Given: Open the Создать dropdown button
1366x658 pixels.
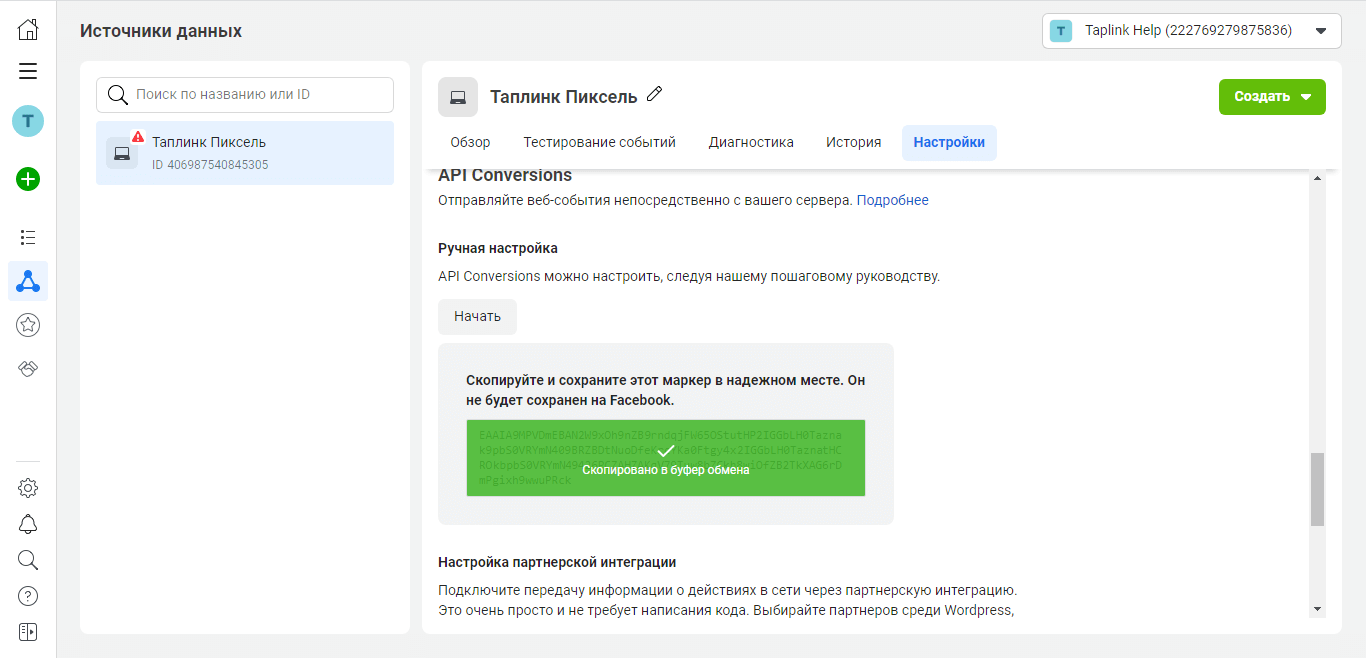Looking at the screenshot, I should tap(1272, 97).
